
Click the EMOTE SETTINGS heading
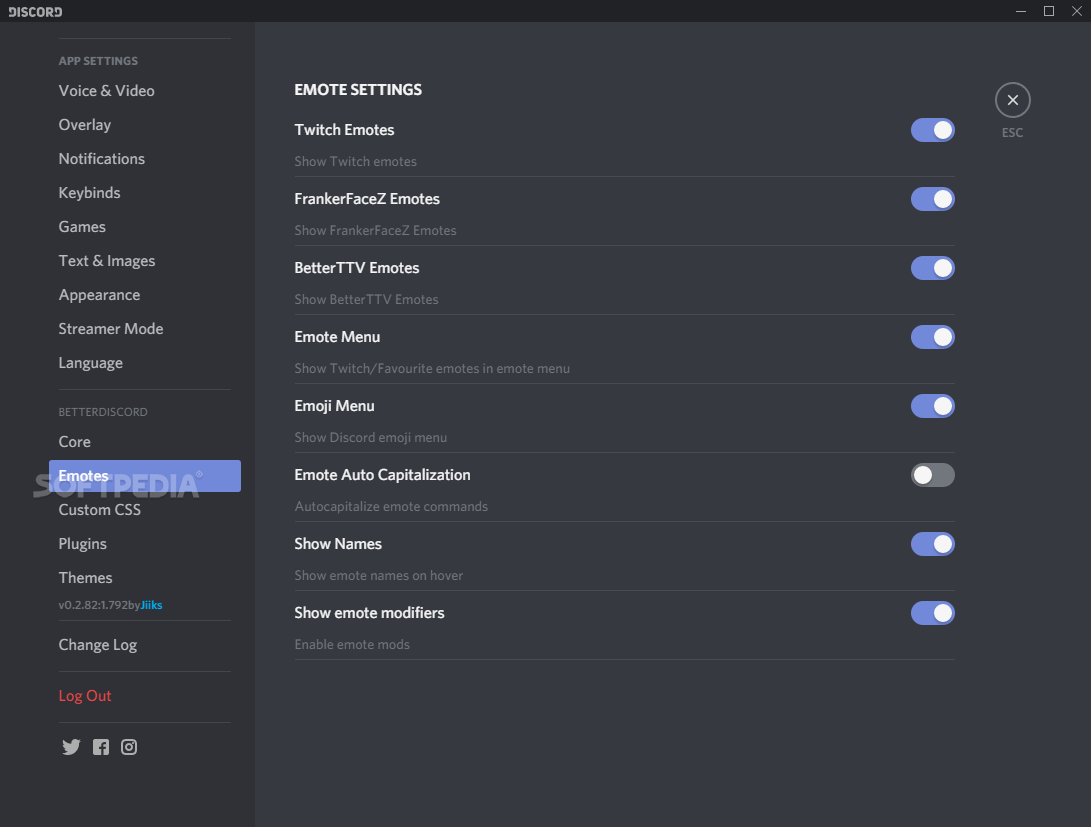coord(358,90)
